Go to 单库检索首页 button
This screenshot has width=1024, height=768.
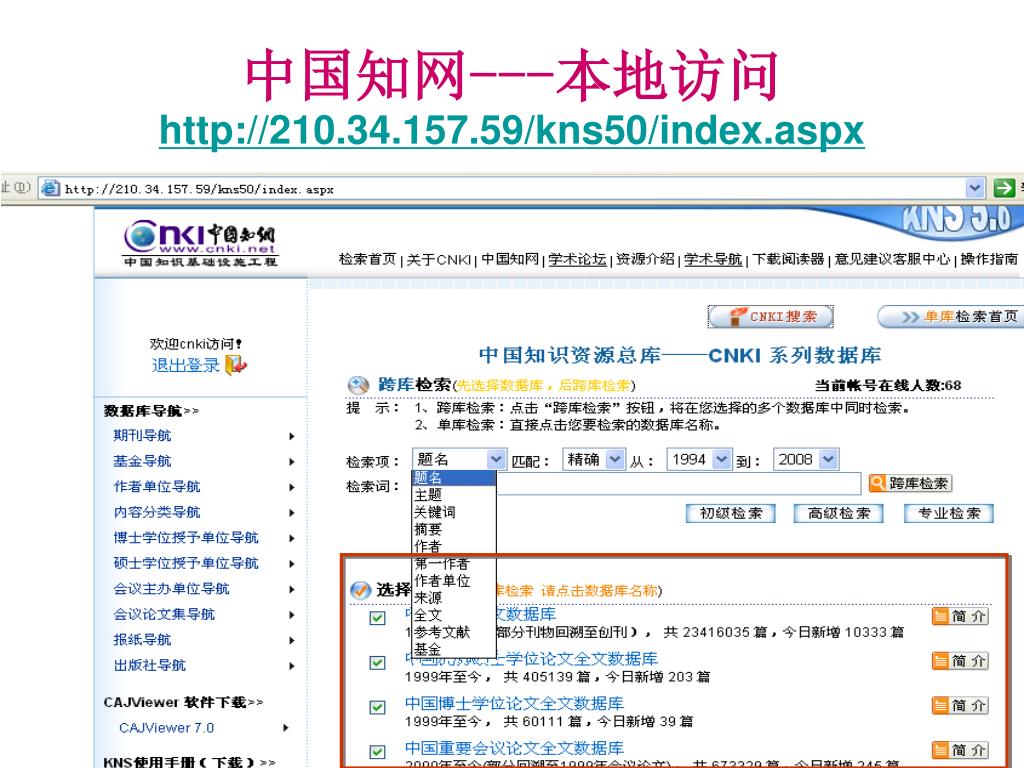950,317
